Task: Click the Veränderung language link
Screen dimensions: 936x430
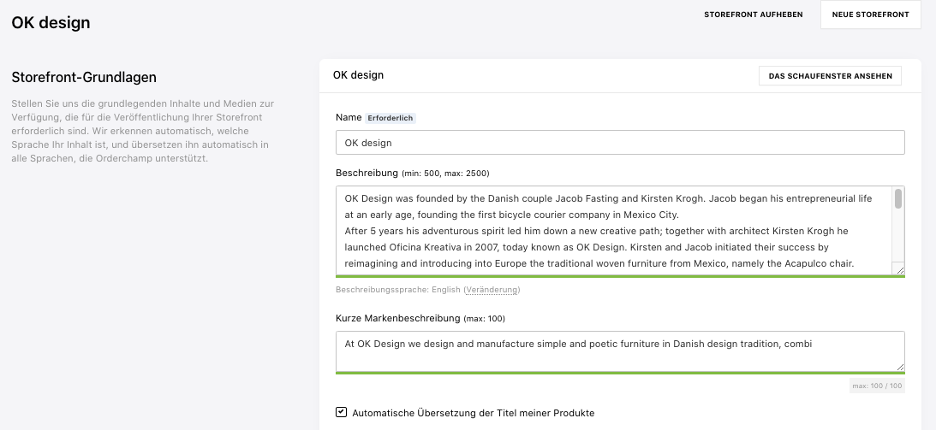Action: tap(492, 290)
